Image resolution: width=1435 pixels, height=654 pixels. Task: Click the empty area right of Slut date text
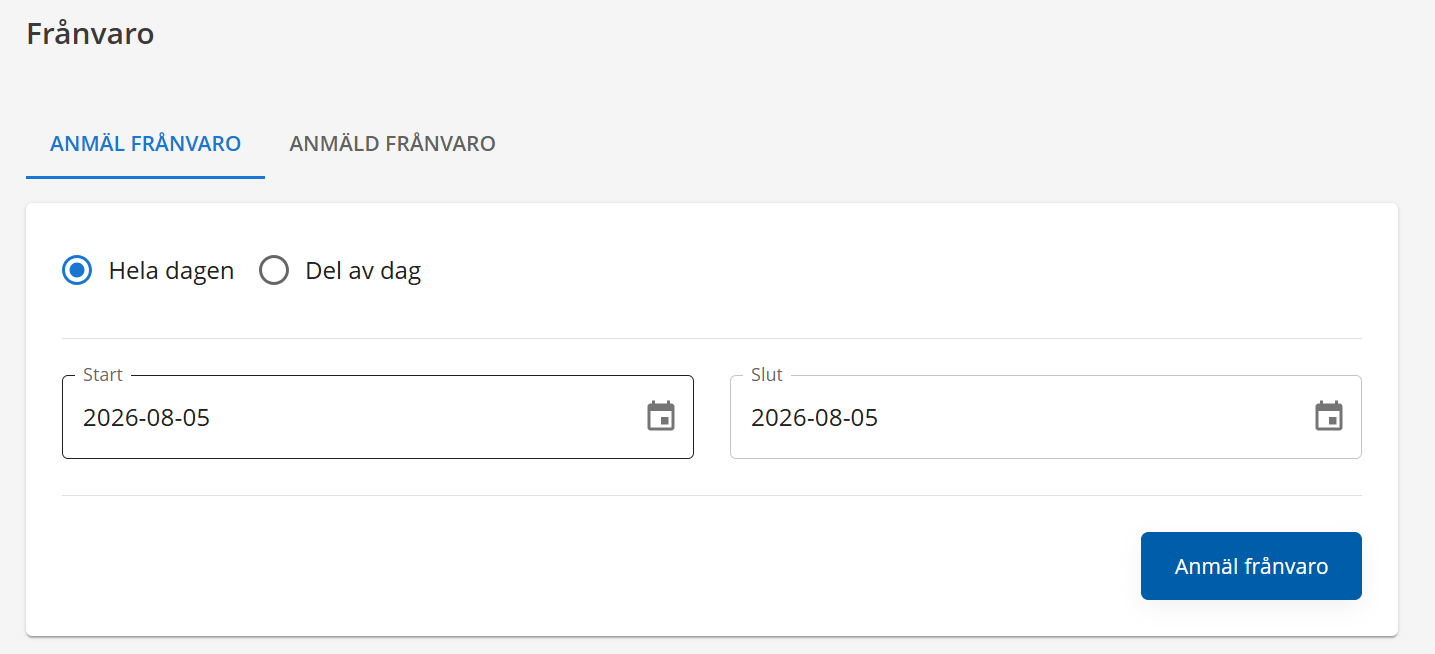(x=1095, y=417)
